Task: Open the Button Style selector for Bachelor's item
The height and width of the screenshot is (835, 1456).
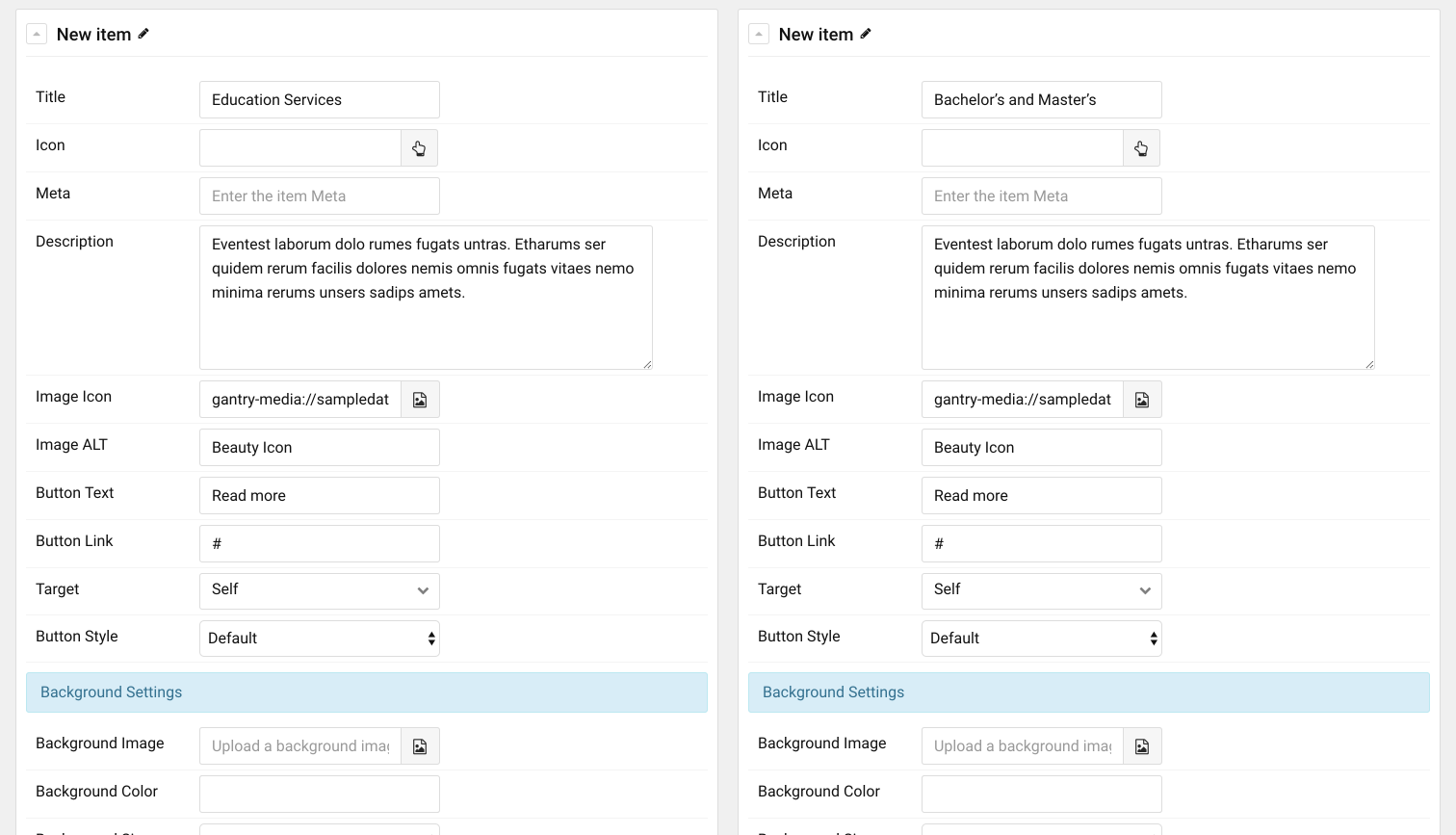Action: [x=1041, y=638]
